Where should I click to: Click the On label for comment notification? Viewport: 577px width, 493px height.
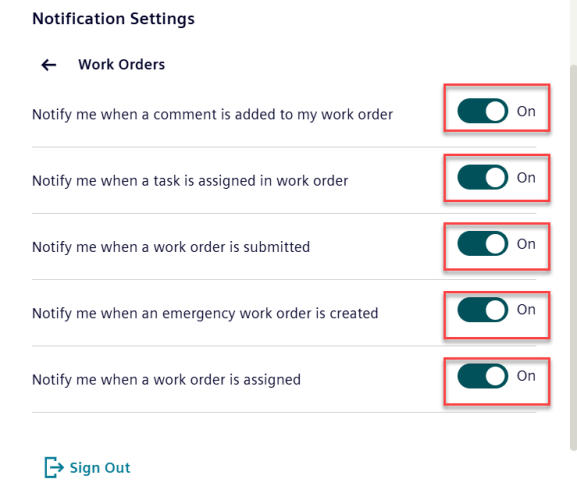click(x=526, y=111)
